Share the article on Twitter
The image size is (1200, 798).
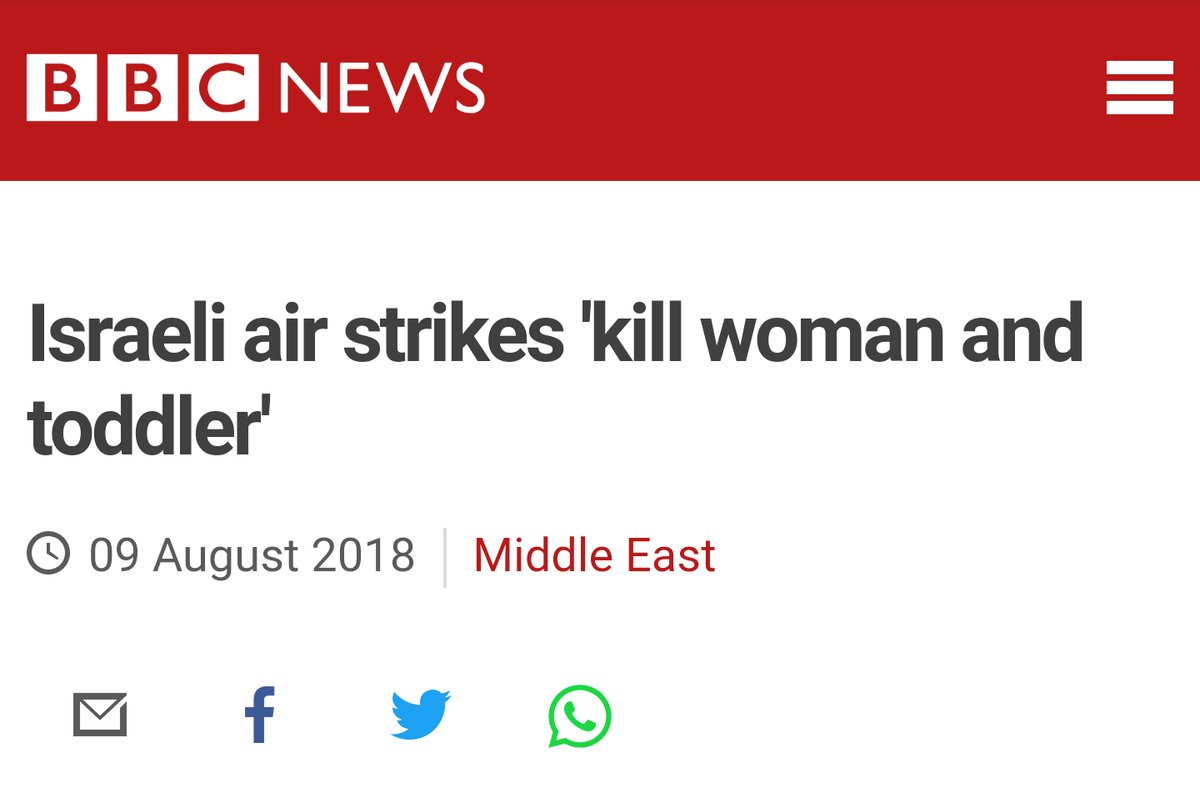click(420, 715)
